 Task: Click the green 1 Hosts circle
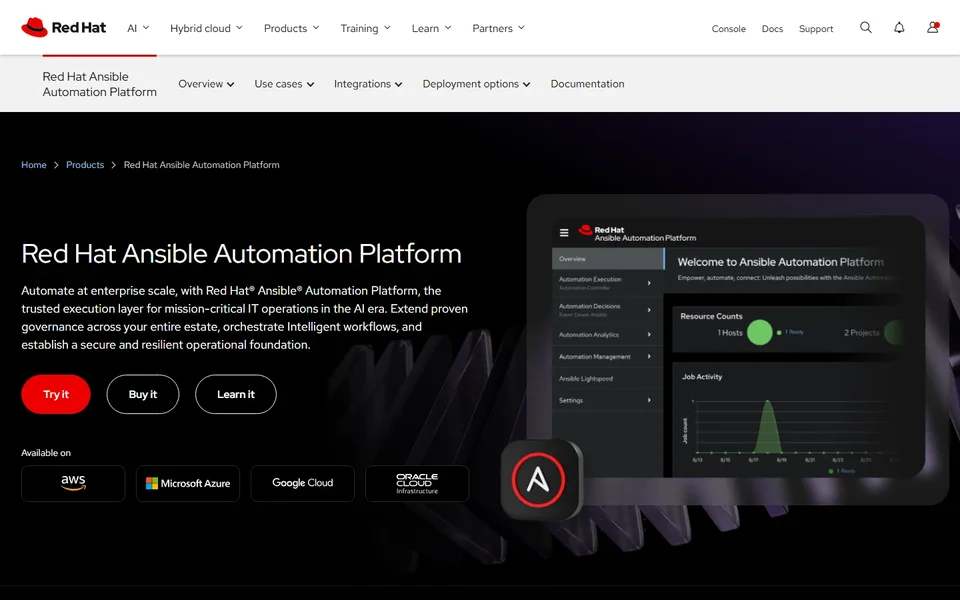point(760,332)
